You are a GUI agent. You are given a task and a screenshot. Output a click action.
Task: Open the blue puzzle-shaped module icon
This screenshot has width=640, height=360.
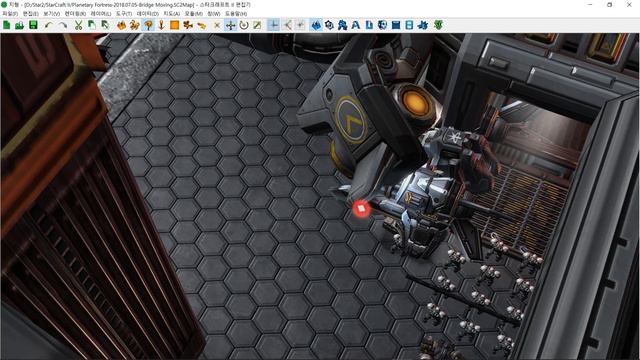[423, 25]
